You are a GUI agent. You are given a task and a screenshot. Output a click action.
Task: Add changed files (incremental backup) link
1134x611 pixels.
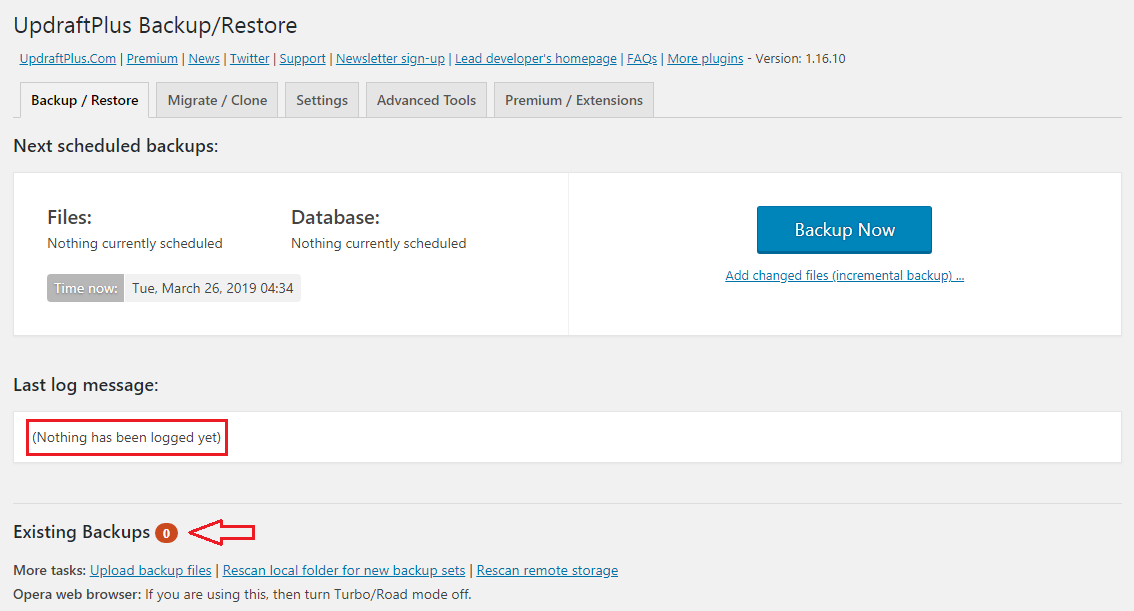pos(844,275)
